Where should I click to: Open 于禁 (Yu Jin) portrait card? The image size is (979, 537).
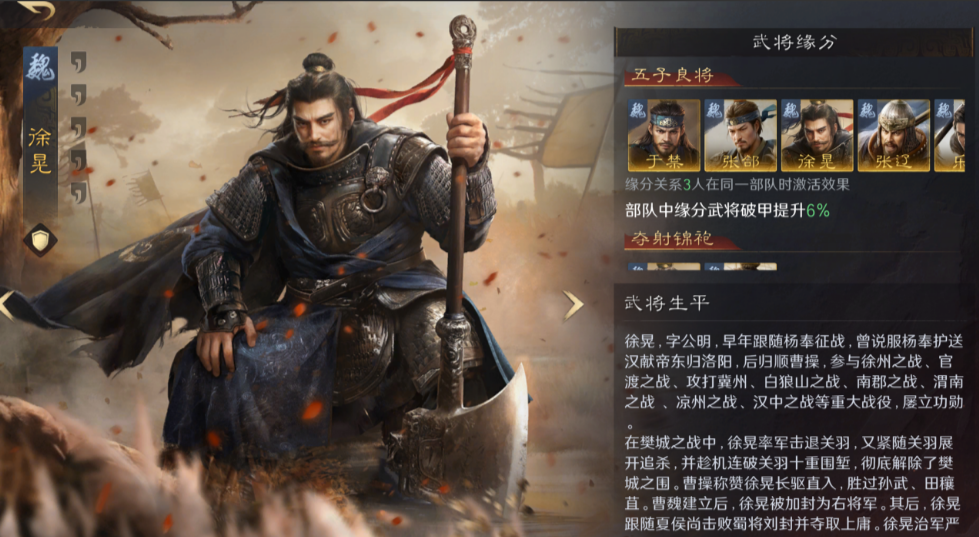[664, 135]
